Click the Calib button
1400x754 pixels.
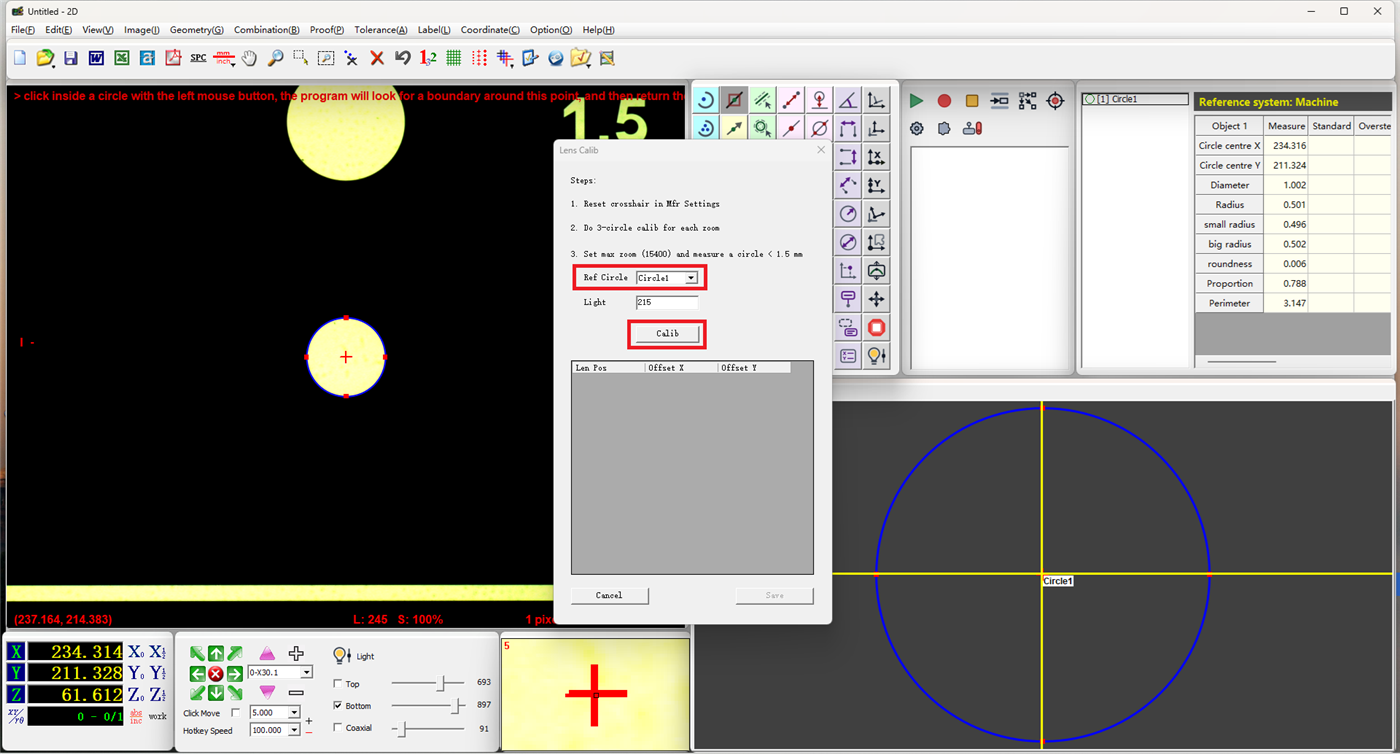(x=667, y=334)
